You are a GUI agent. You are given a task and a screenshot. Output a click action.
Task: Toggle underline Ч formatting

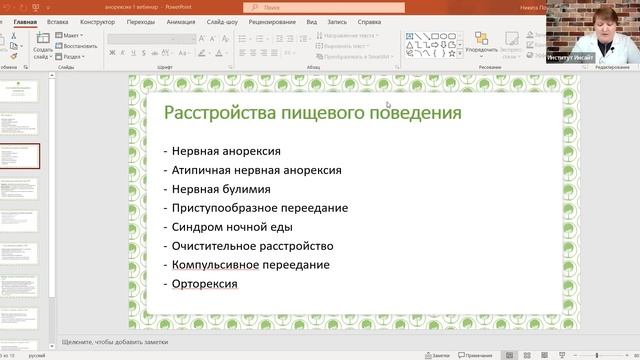point(133,53)
